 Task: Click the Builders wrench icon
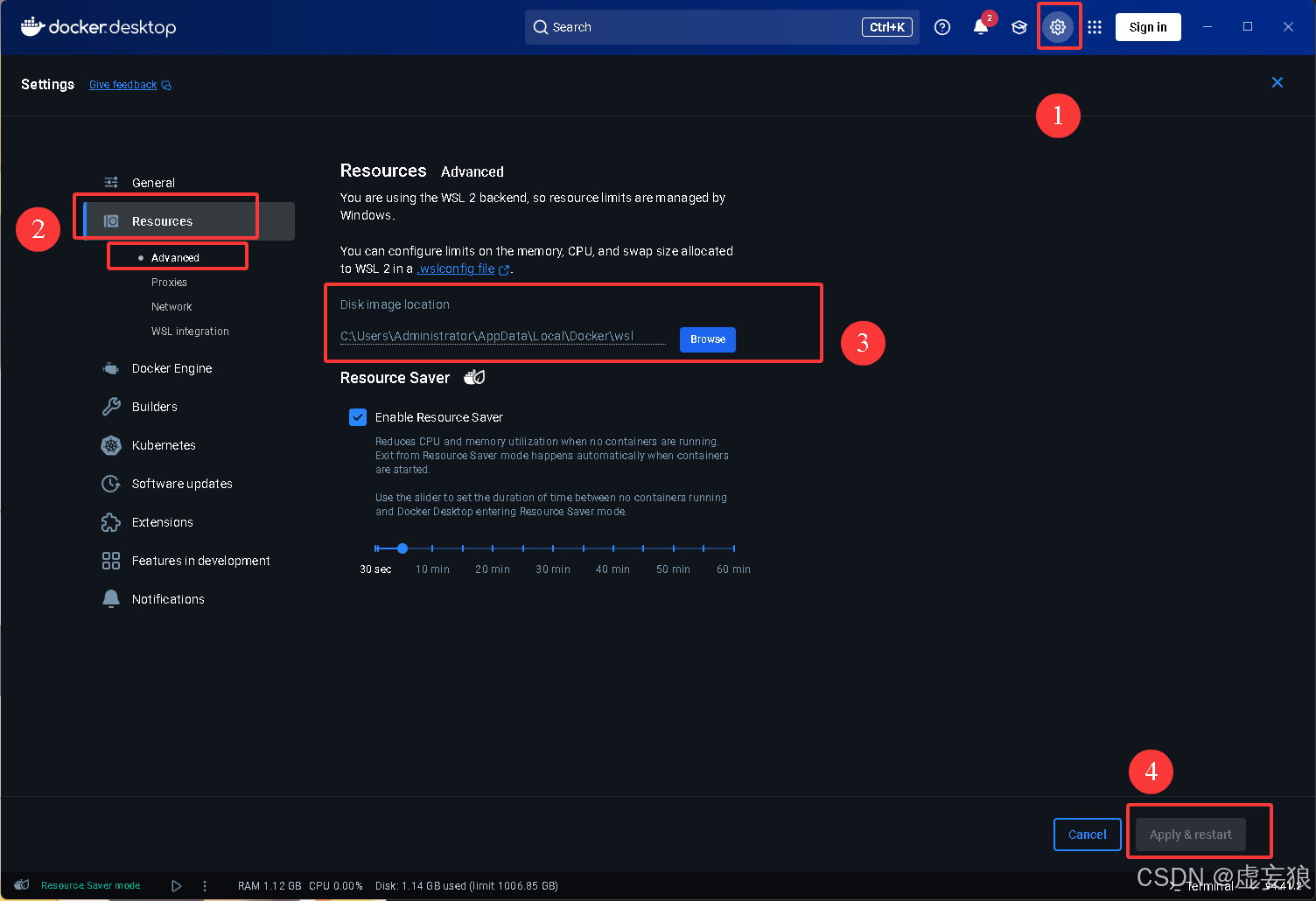click(x=111, y=407)
